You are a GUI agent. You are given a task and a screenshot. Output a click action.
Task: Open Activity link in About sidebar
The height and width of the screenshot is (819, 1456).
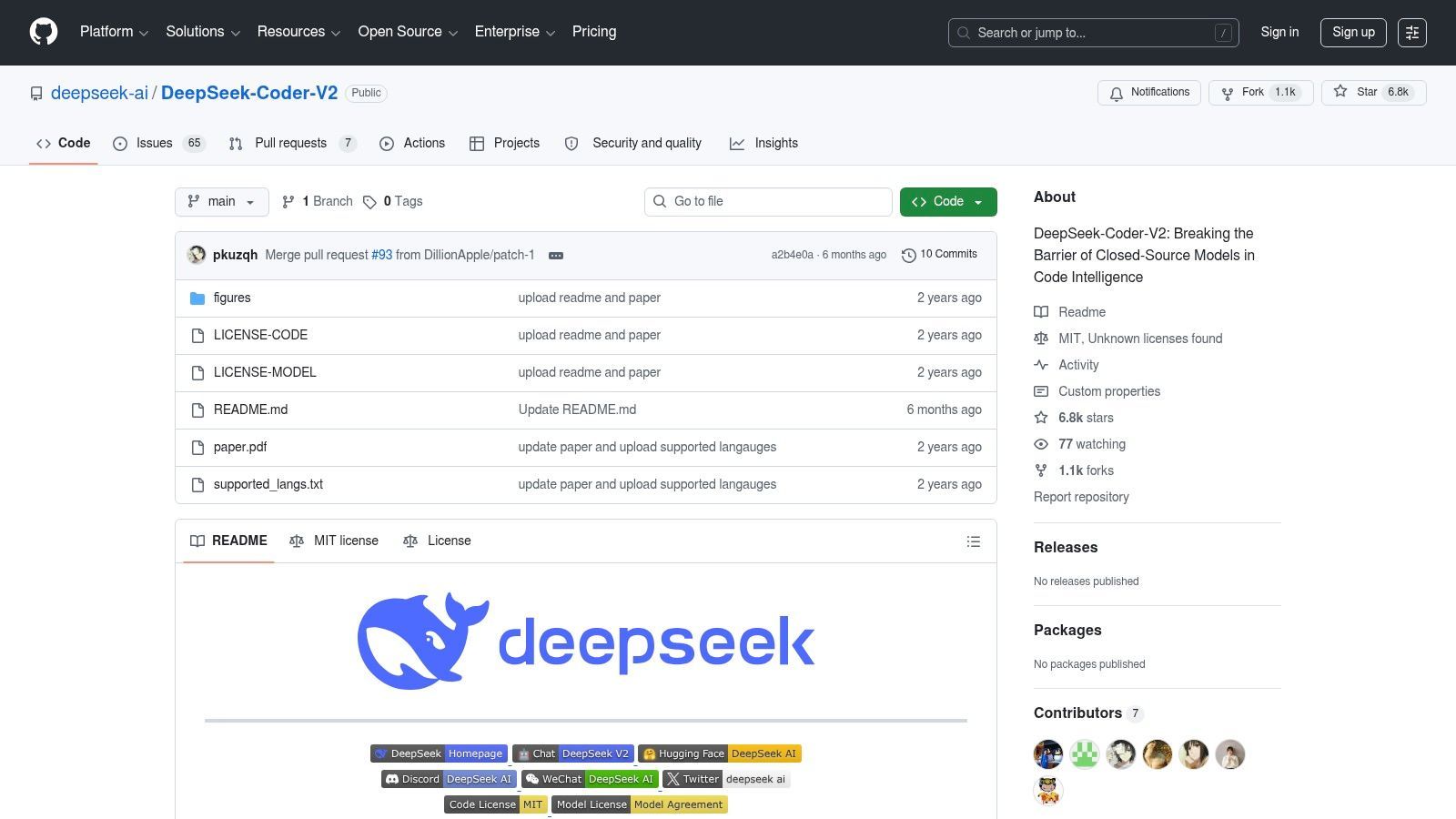(1067, 365)
